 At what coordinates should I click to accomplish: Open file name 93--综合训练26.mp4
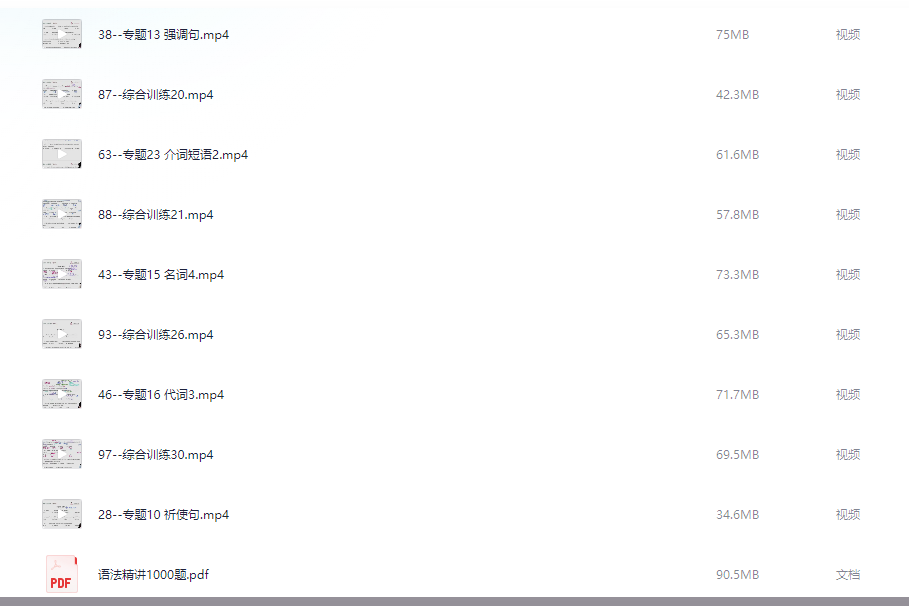pyautogui.click(x=155, y=335)
